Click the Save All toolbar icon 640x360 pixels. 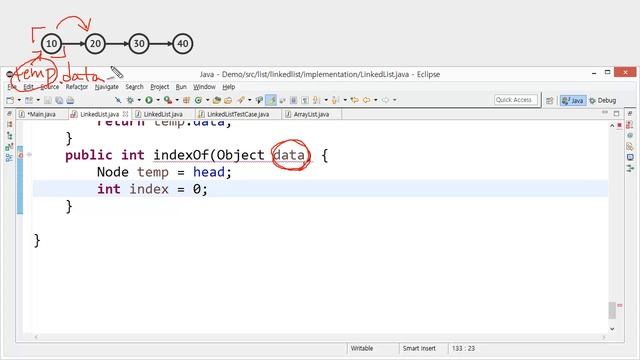59,100
